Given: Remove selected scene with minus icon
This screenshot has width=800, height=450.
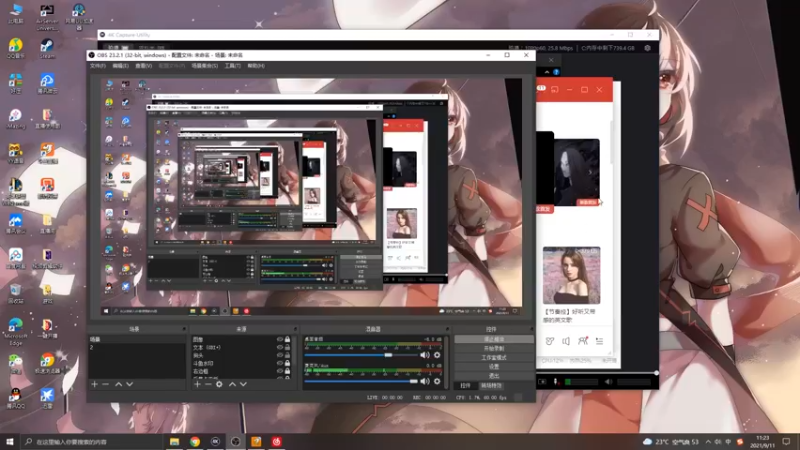Looking at the screenshot, I should pyautogui.click(x=106, y=384).
